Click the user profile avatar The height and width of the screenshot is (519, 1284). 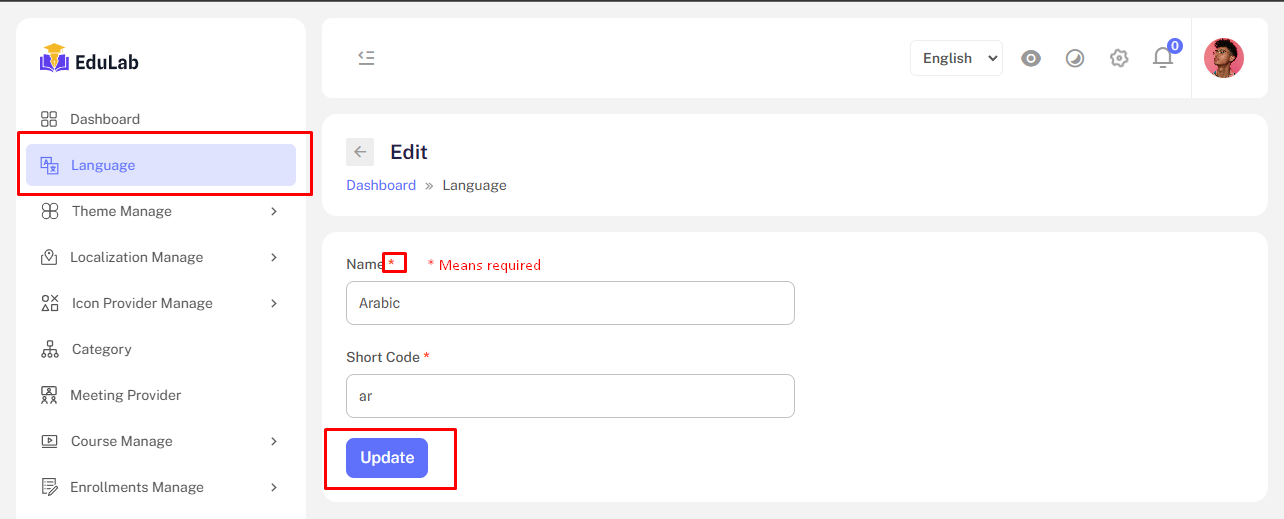[x=1223, y=58]
